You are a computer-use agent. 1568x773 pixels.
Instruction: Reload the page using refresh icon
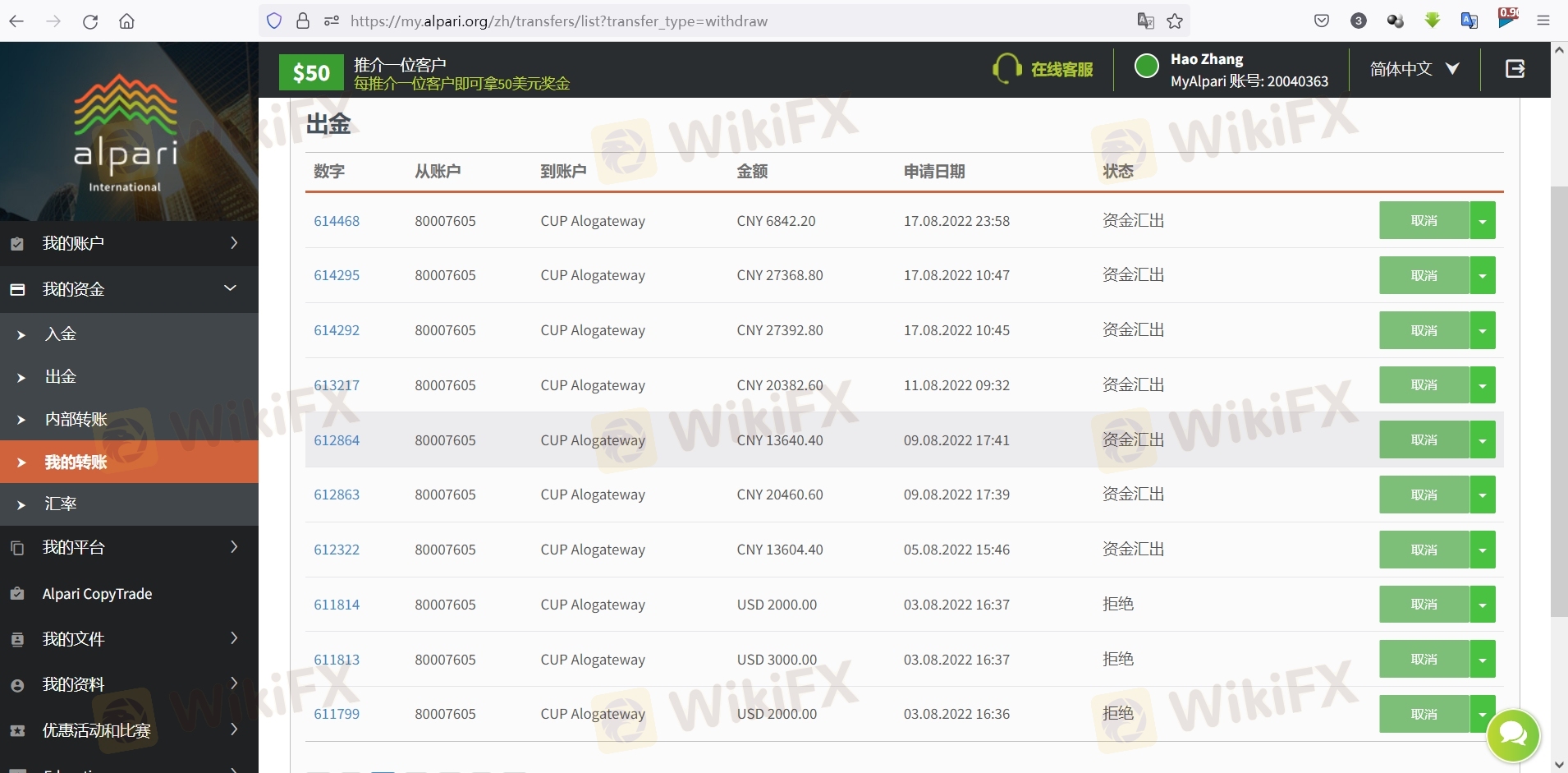pyautogui.click(x=90, y=21)
